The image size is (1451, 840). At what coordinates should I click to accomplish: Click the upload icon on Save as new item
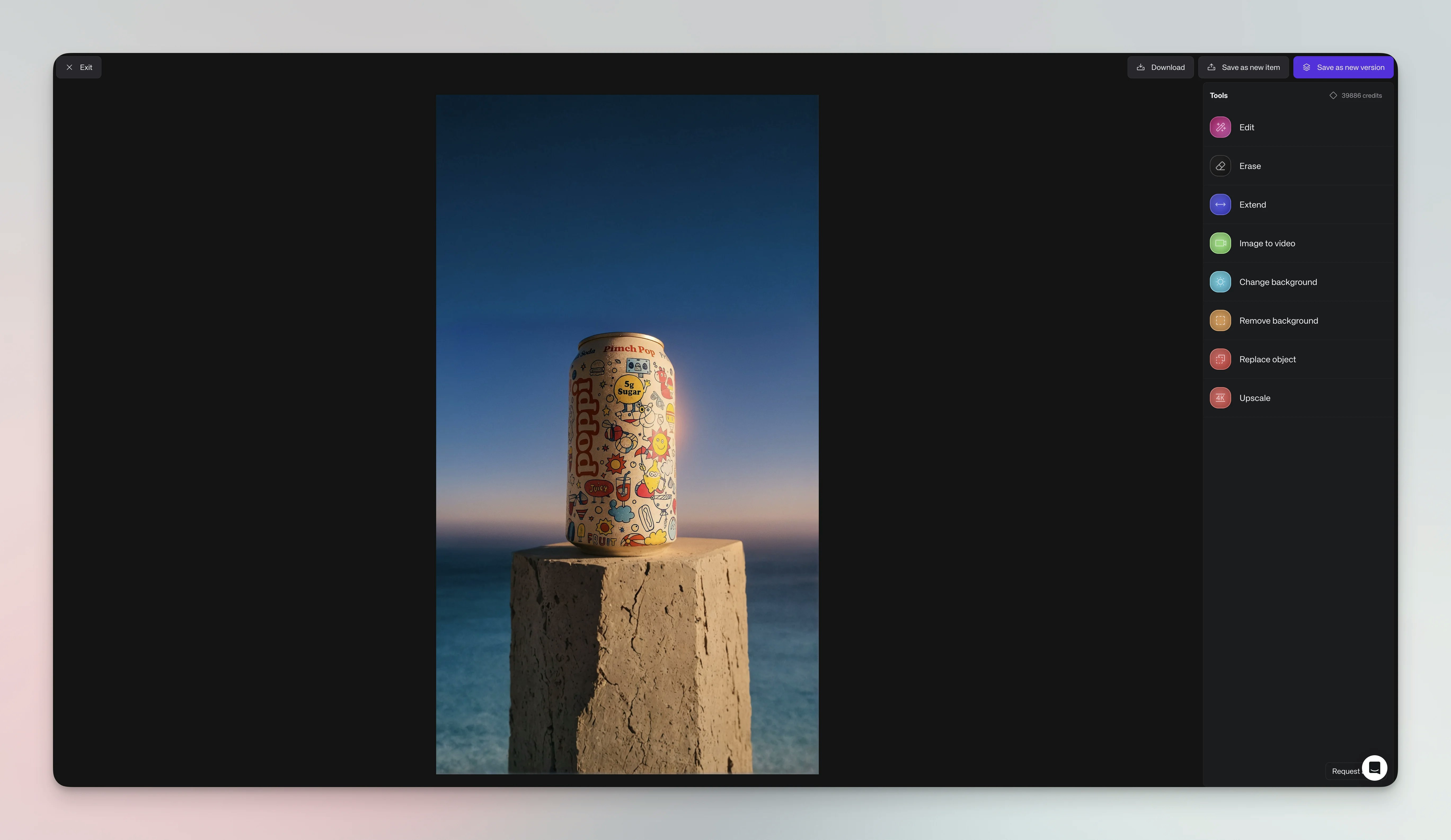pyautogui.click(x=1212, y=67)
